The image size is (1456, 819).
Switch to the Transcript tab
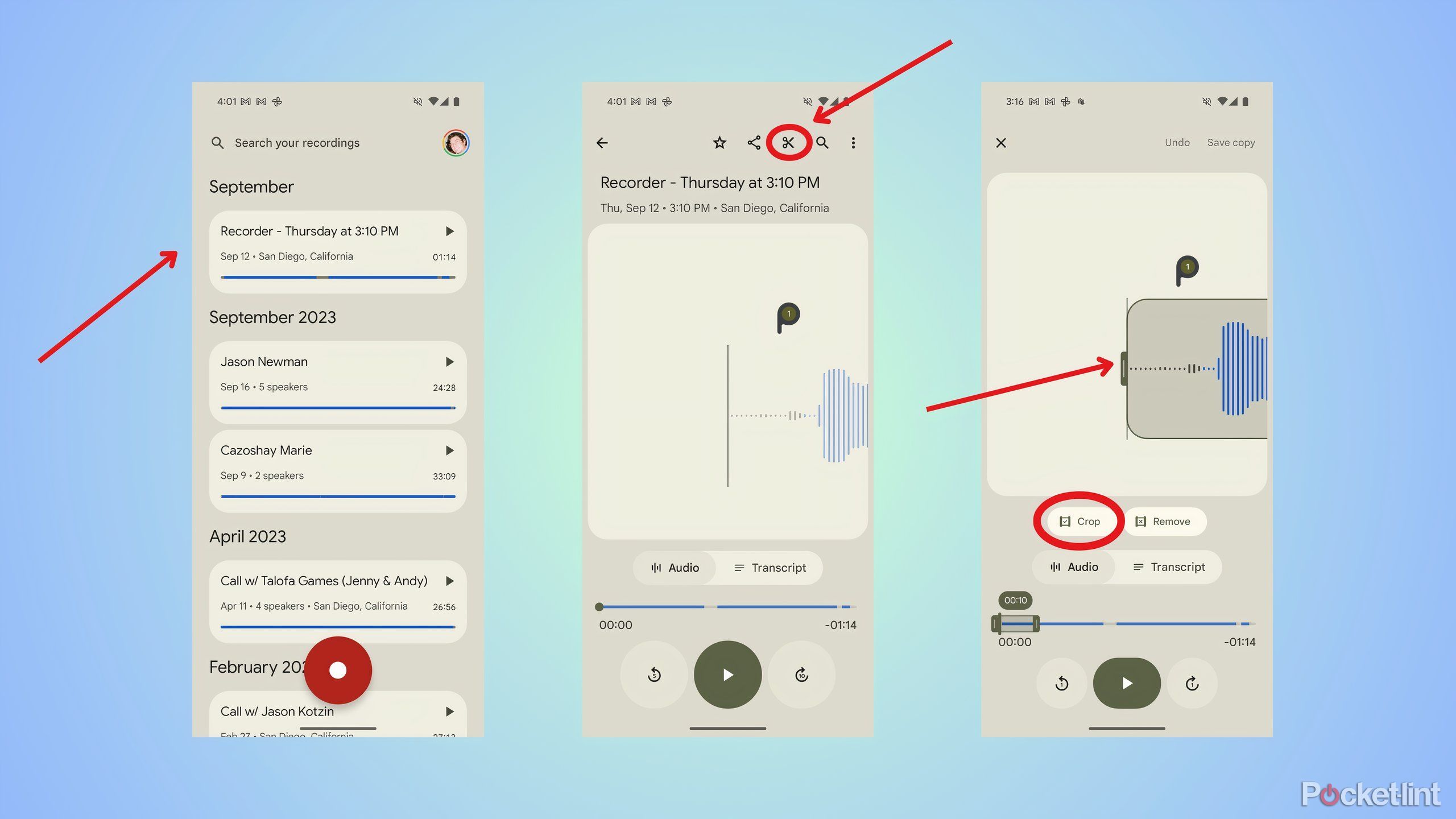769,567
